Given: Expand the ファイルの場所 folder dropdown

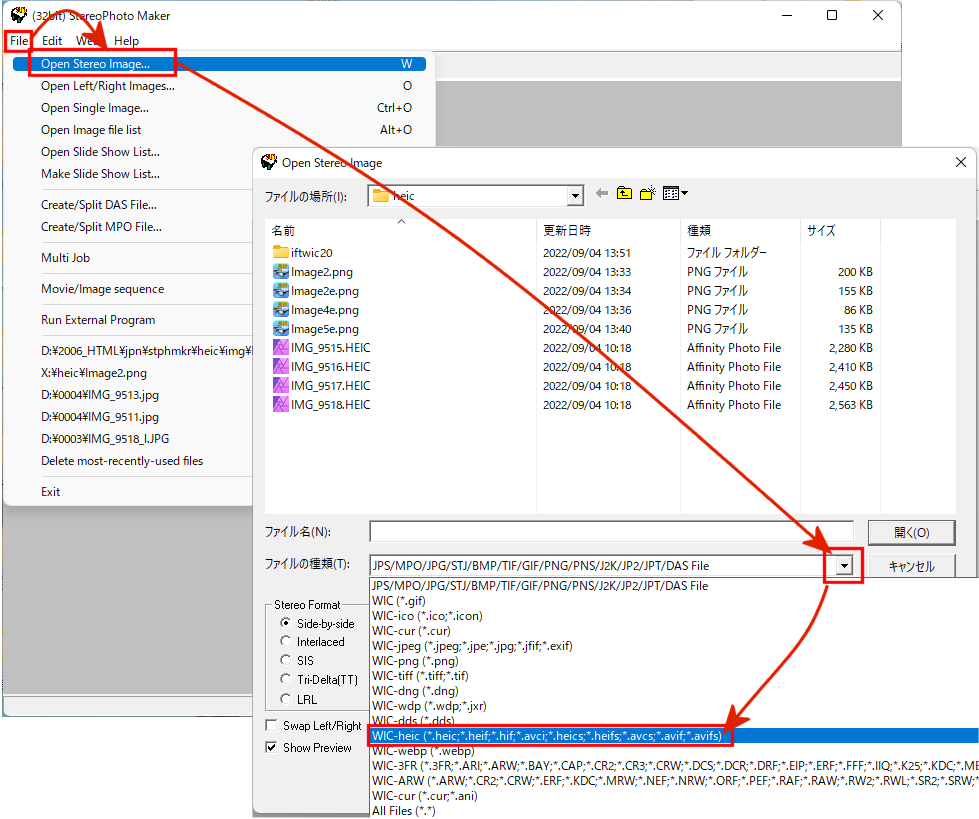Looking at the screenshot, I should pyautogui.click(x=575, y=196).
